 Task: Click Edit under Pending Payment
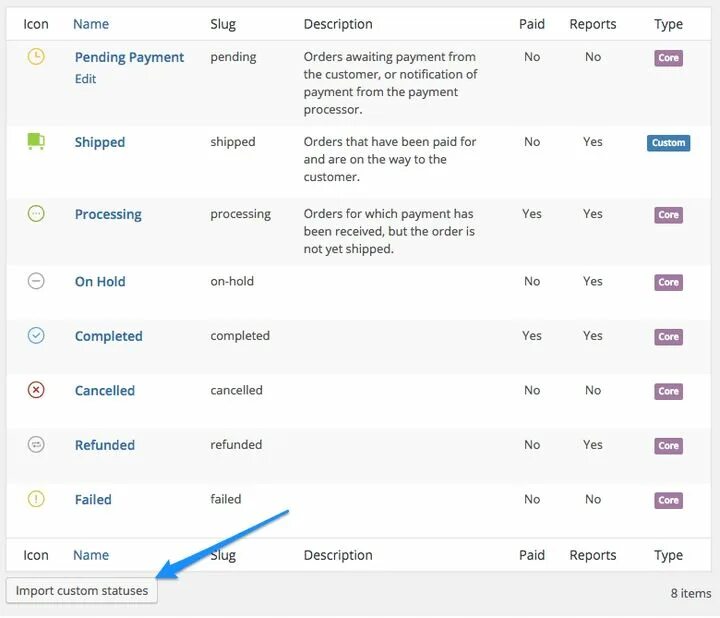[85, 79]
